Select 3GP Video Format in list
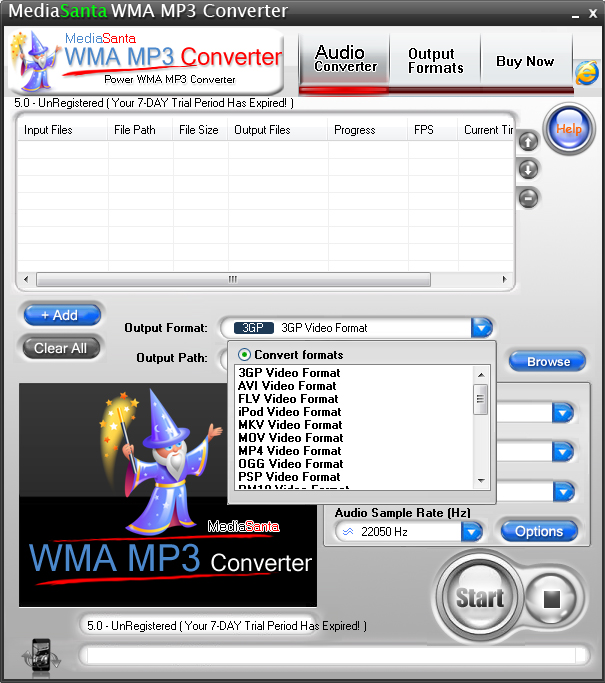This screenshot has height=683, width=605. point(289,373)
